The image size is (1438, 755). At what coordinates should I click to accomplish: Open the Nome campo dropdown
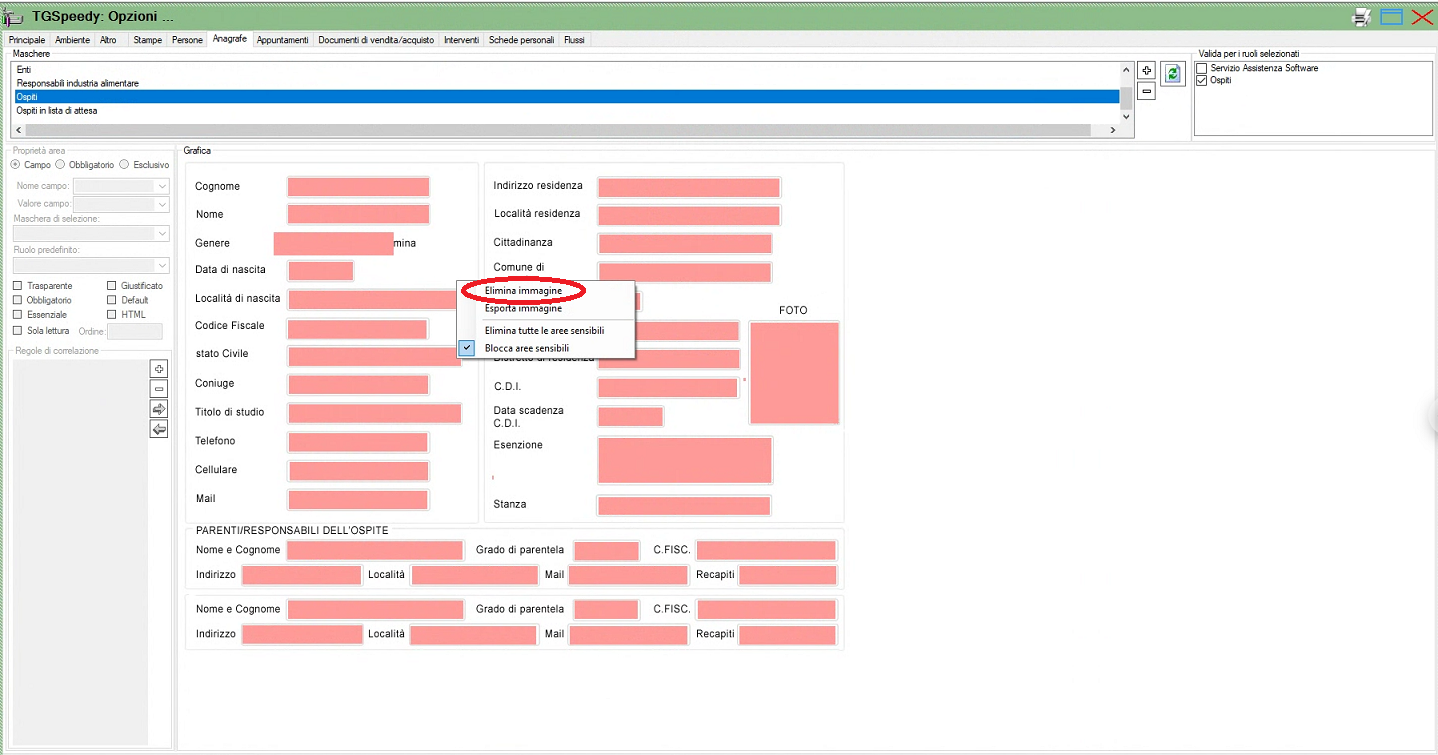162,186
